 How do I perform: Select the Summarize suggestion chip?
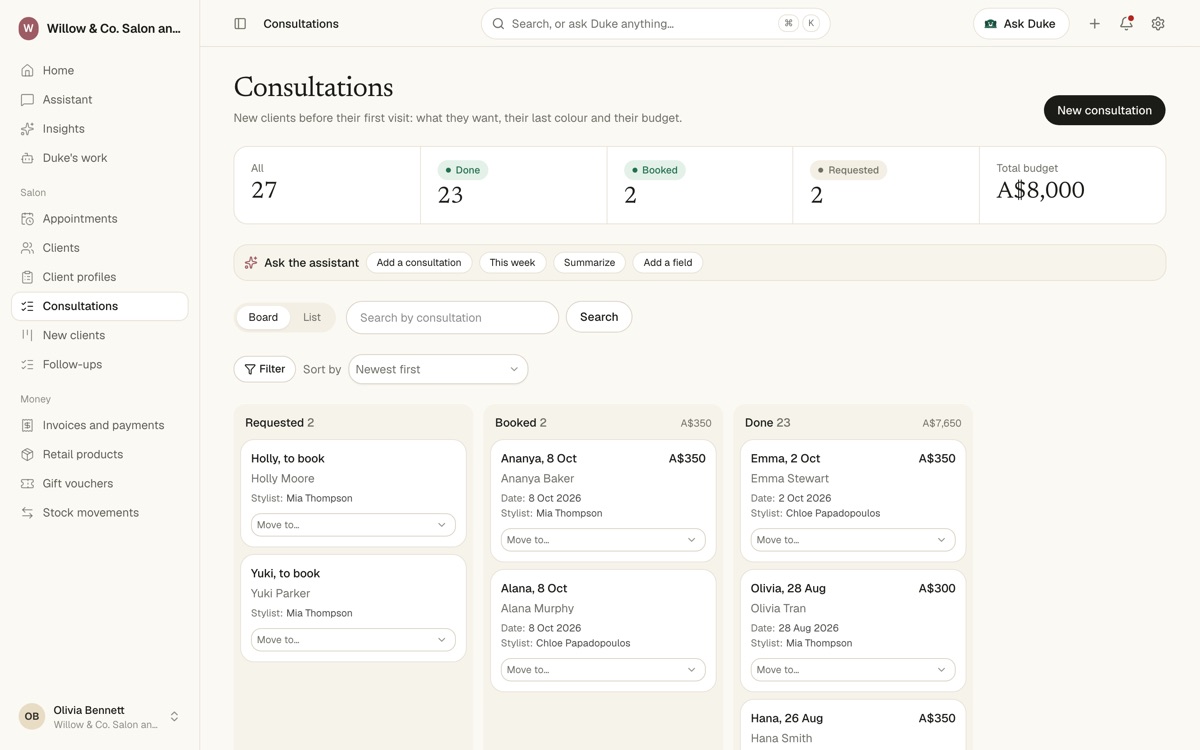coord(589,263)
